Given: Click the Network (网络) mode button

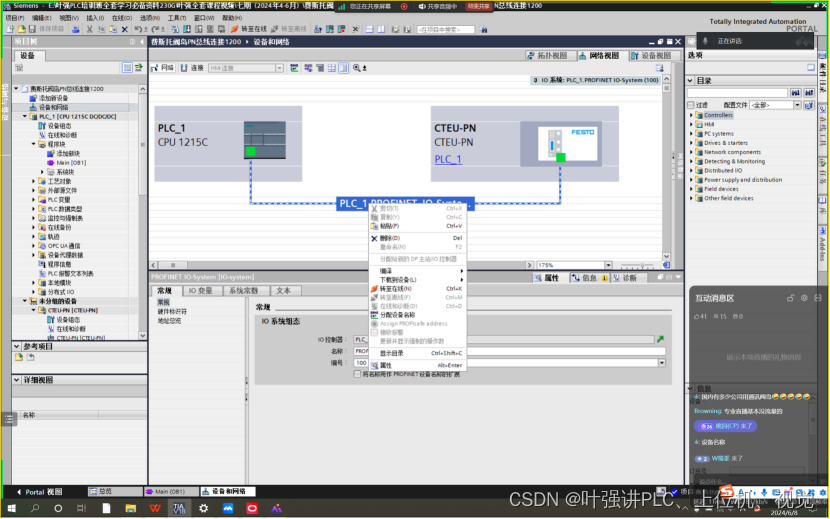Looking at the screenshot, I should click(x=163, y=68).
